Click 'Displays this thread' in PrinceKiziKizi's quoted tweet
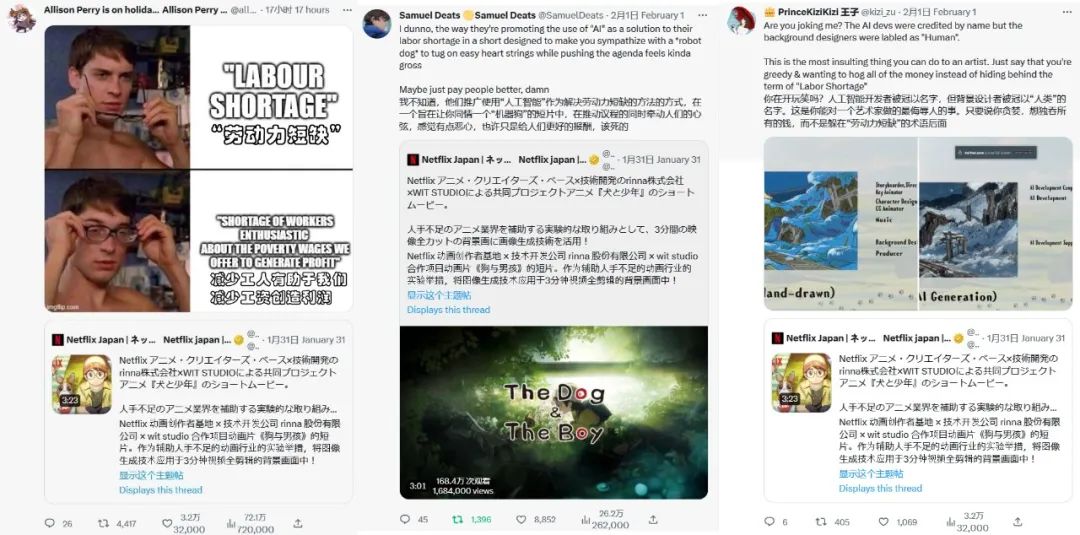This screenshot has height=535, width=1080. coord(880,488)
